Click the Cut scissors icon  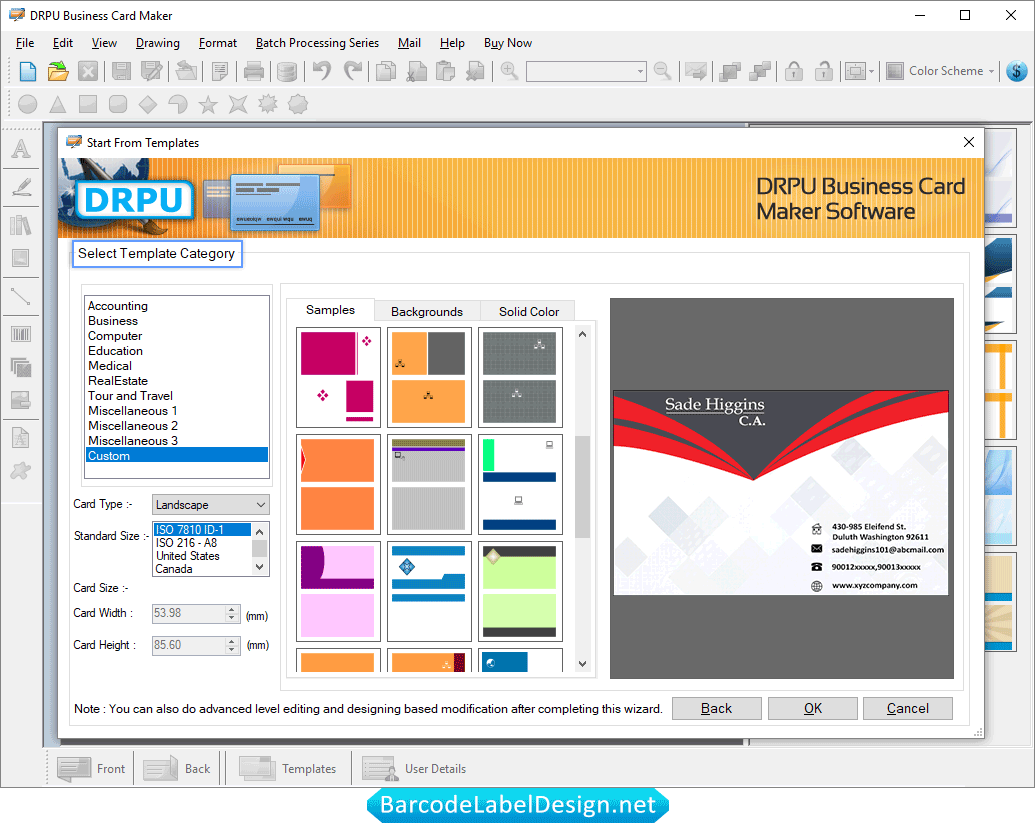(x=417, y=71)
